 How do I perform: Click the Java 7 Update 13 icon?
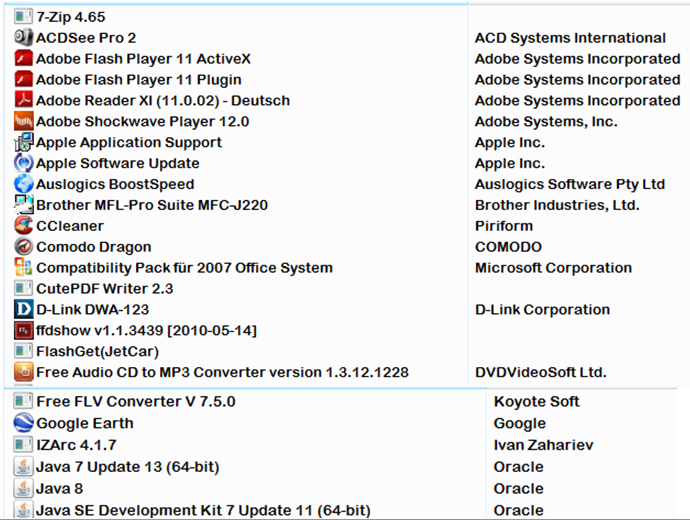point(23,466)
